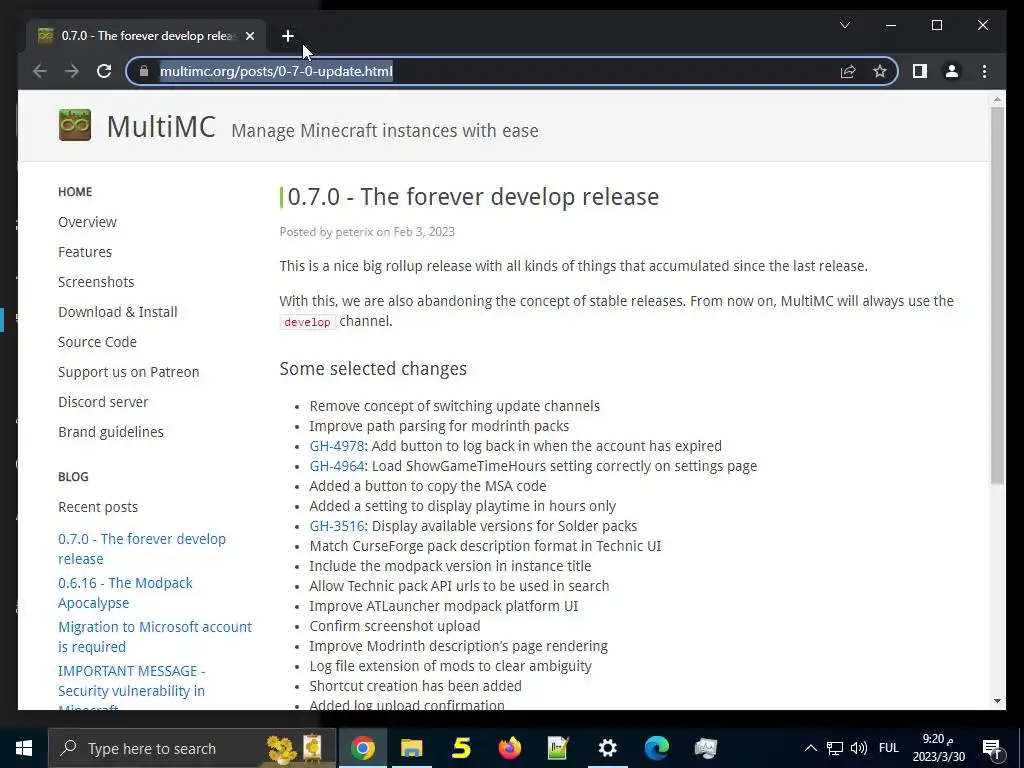Select the 0.7.0 forever develop tab

[x=146, y=36]
